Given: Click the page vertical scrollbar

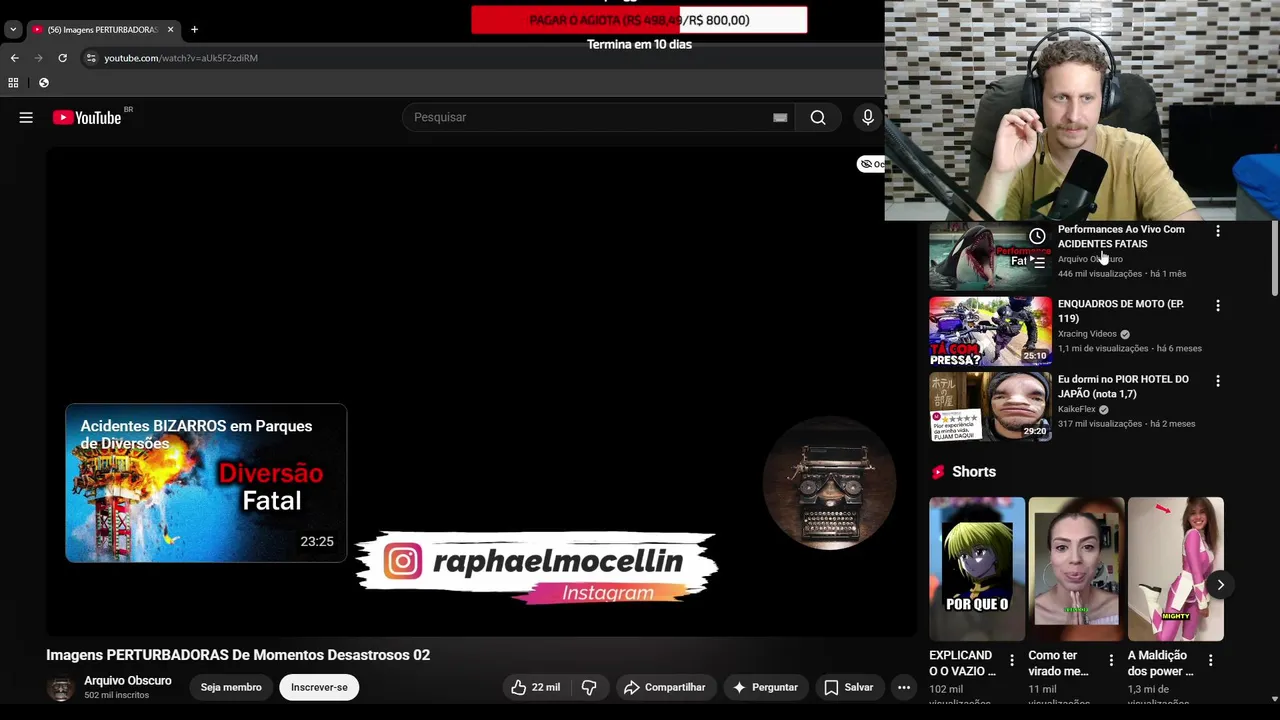Looking at the screenshot, I should [x=1274, y=258].
